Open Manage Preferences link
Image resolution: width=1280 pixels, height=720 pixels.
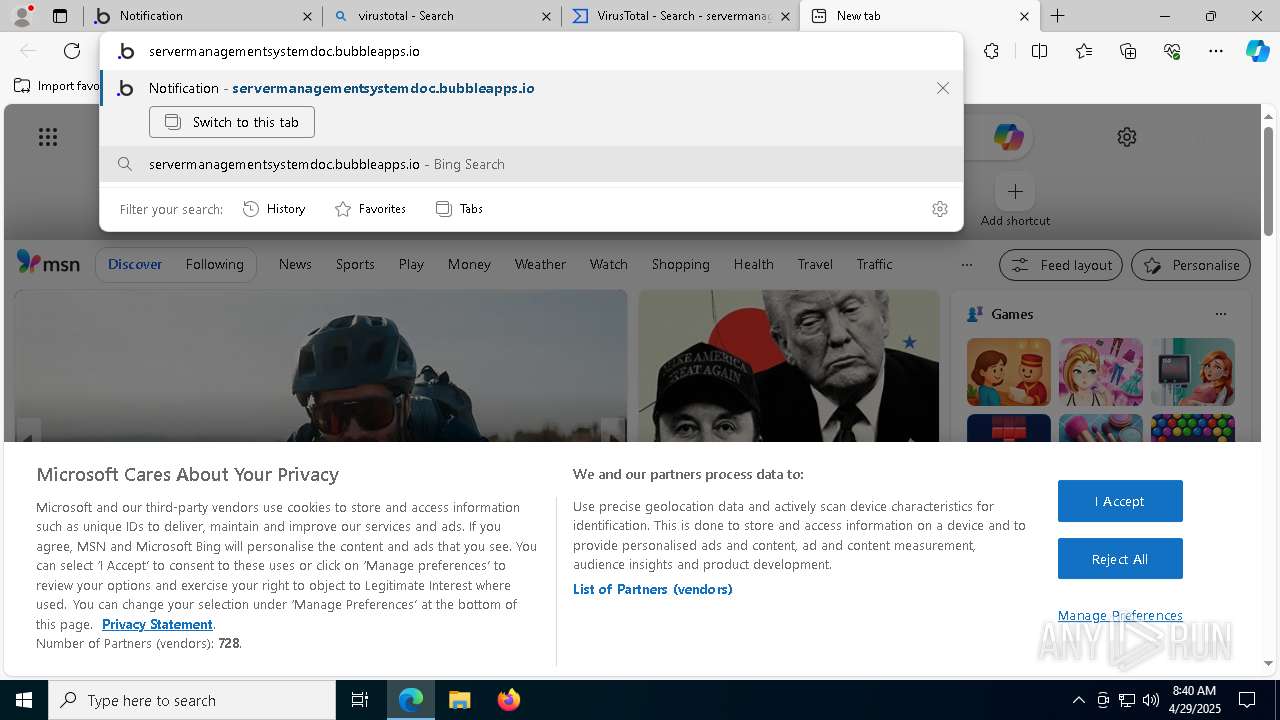tap(1120, 615)
